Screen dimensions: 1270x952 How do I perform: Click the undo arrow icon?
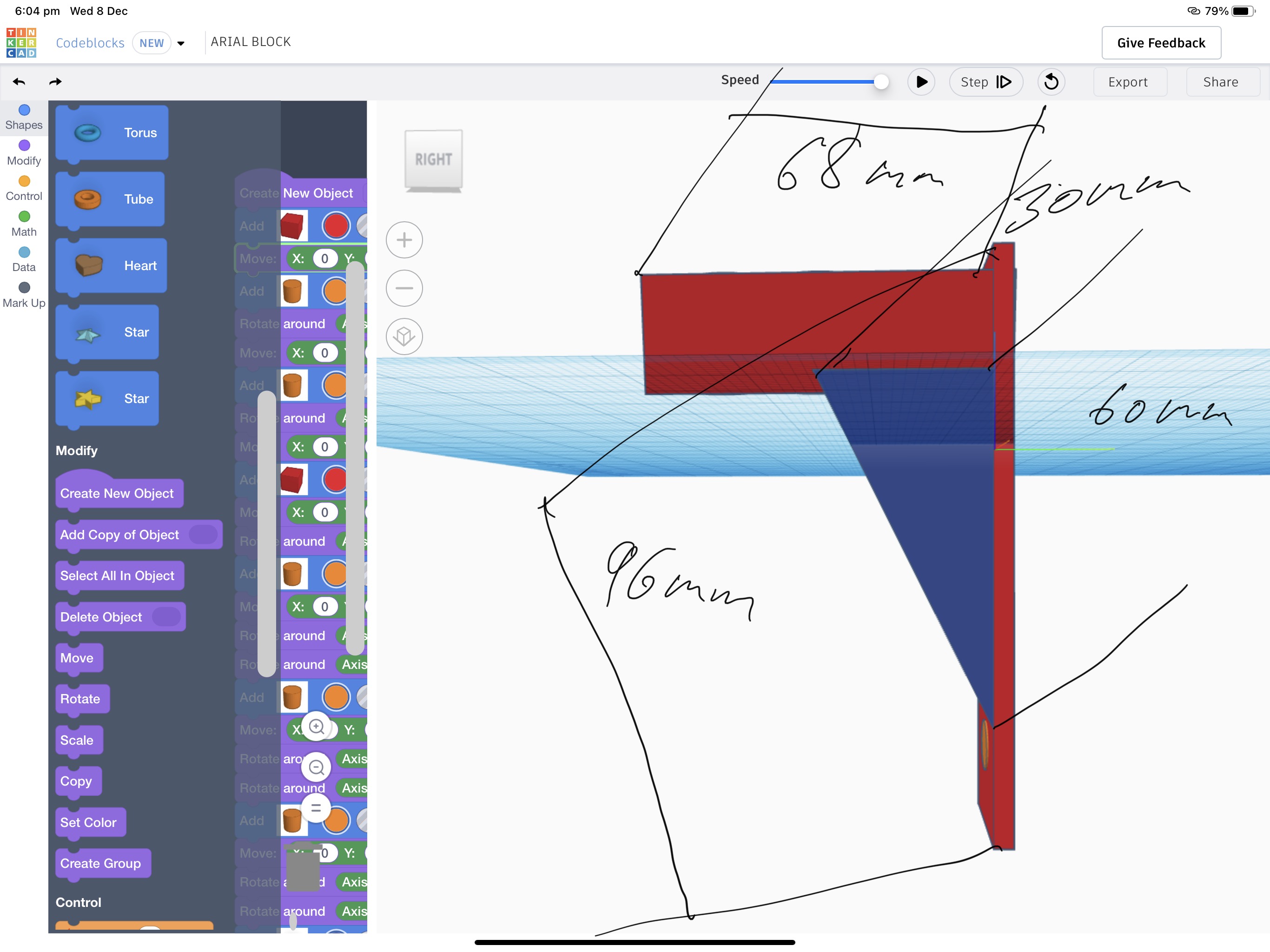click(x=19, y=82)
